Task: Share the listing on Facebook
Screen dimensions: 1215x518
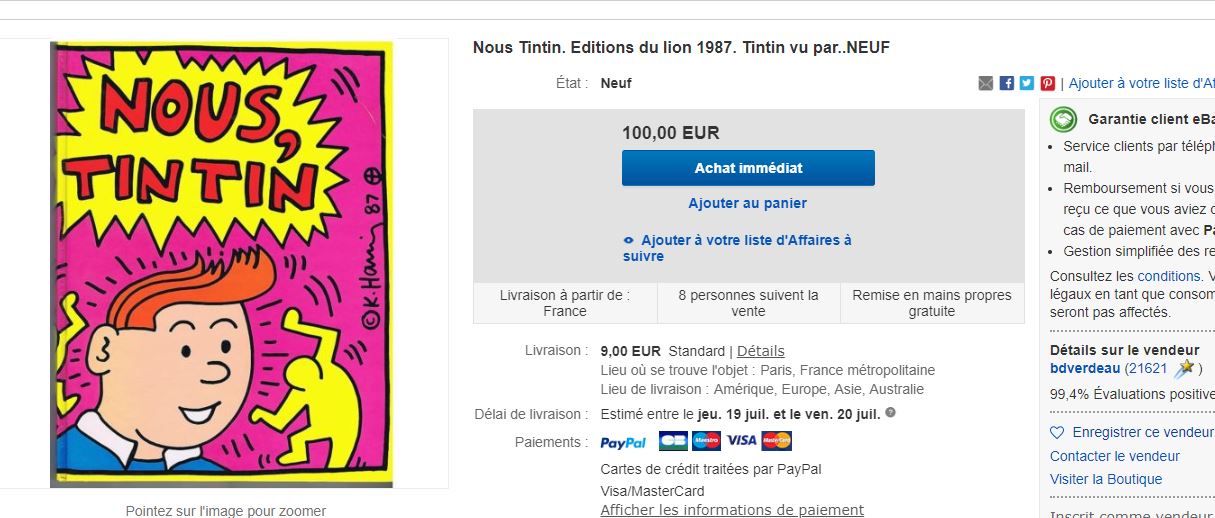Action: coord(1007,83)
